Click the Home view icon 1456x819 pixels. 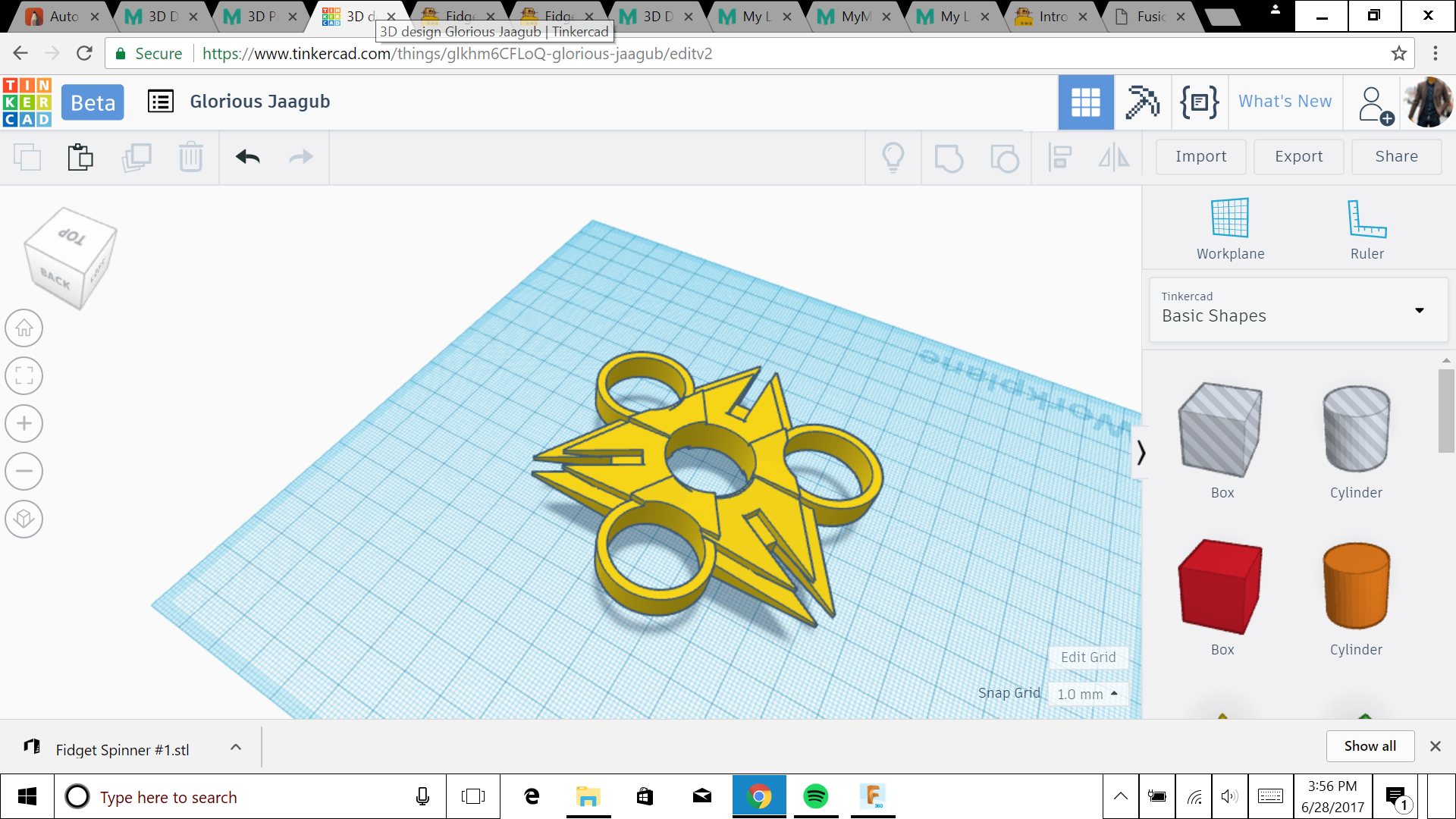(24, 328)
